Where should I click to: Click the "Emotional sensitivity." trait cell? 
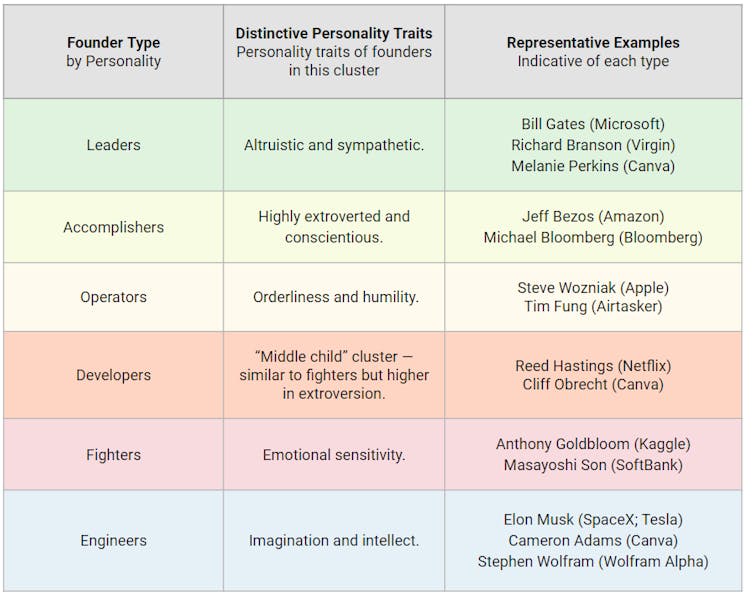click(333, 455)
